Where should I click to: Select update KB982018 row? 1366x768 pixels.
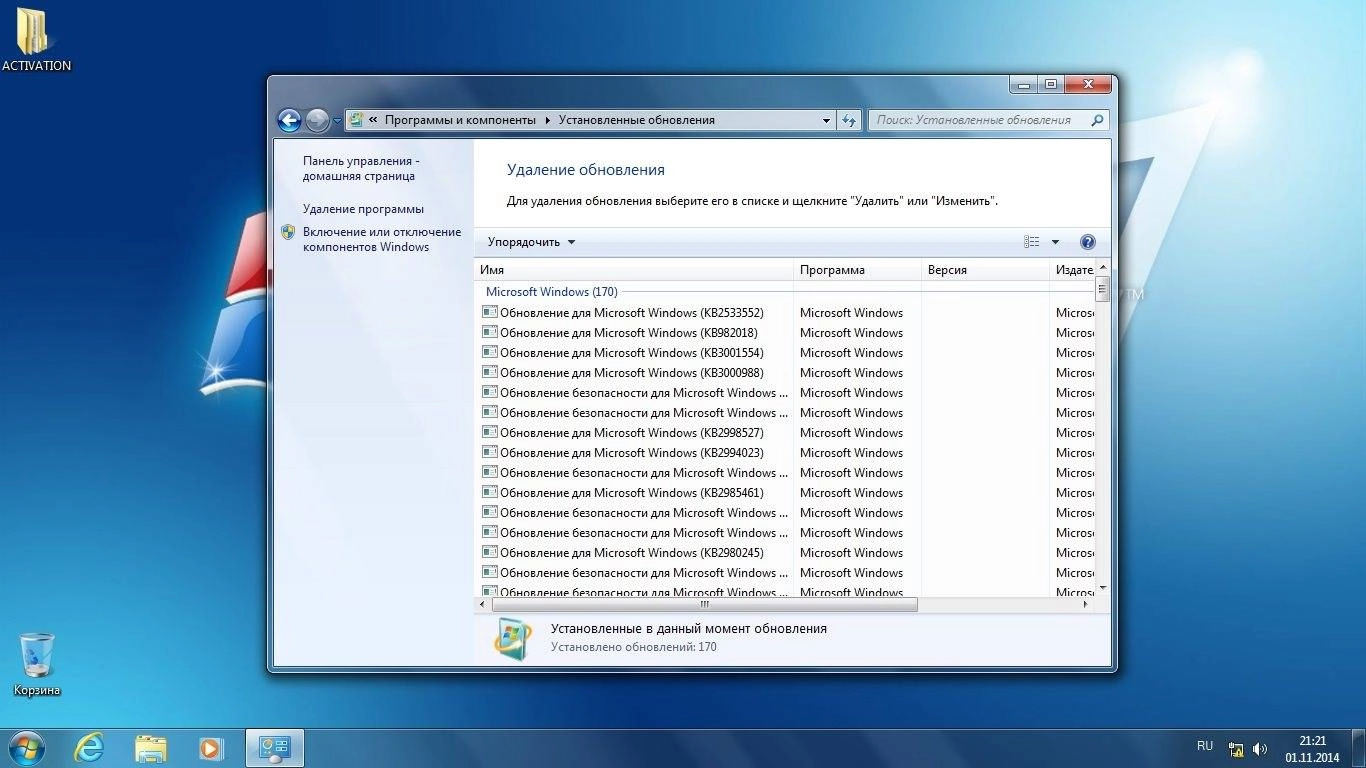pyautogui.click(x=785, y=333)
